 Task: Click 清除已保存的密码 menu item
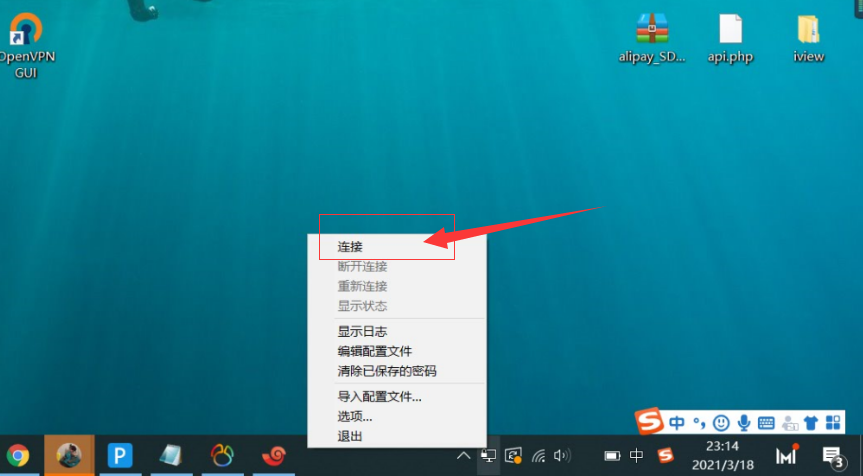(x=387, y=371)
